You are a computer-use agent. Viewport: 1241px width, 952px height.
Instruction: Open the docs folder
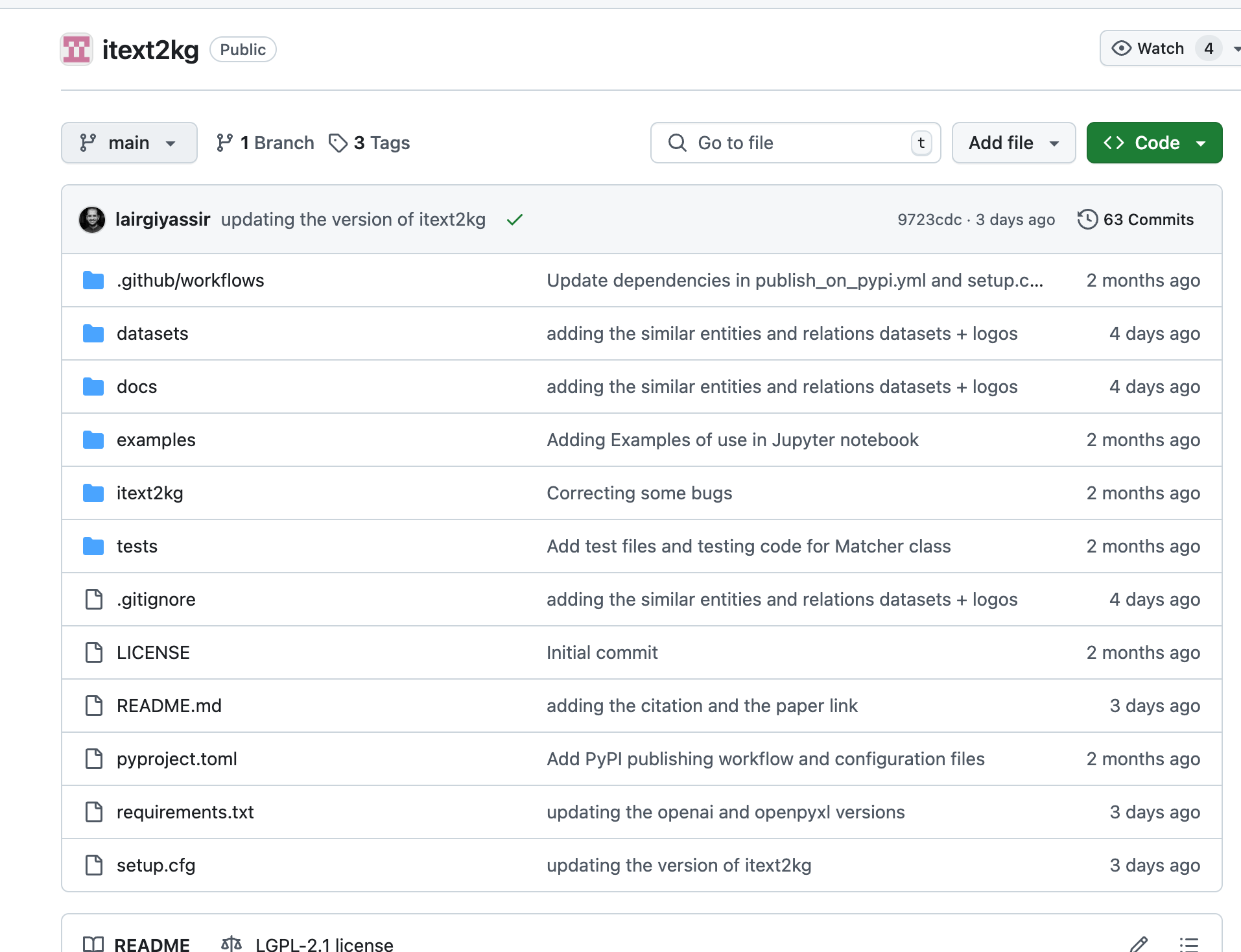[x=137, y=387]
